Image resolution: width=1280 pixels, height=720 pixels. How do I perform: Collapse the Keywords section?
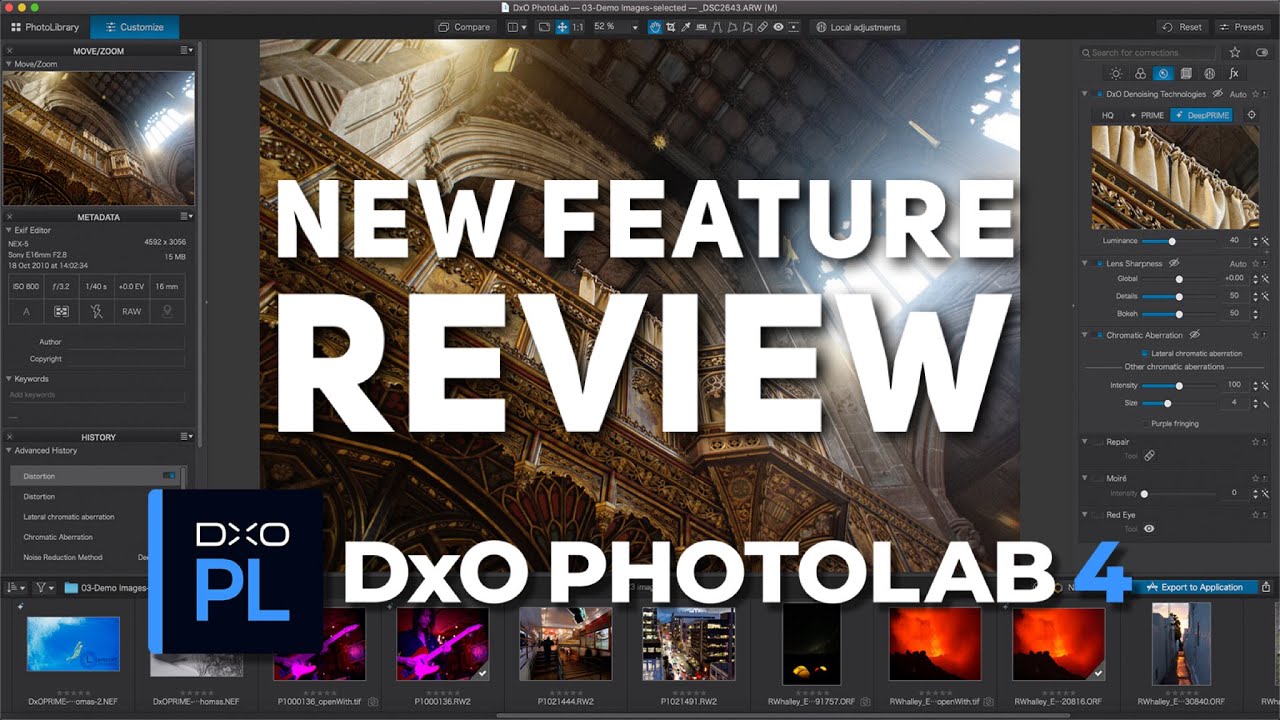pos(9,379)
